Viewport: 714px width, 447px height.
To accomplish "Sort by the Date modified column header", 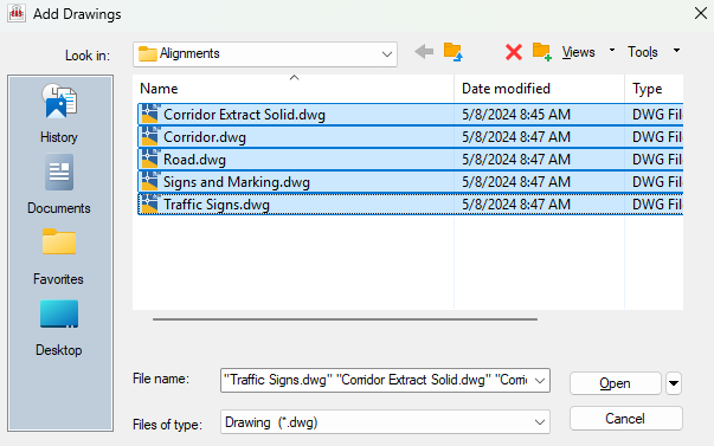I will (539, 88).
